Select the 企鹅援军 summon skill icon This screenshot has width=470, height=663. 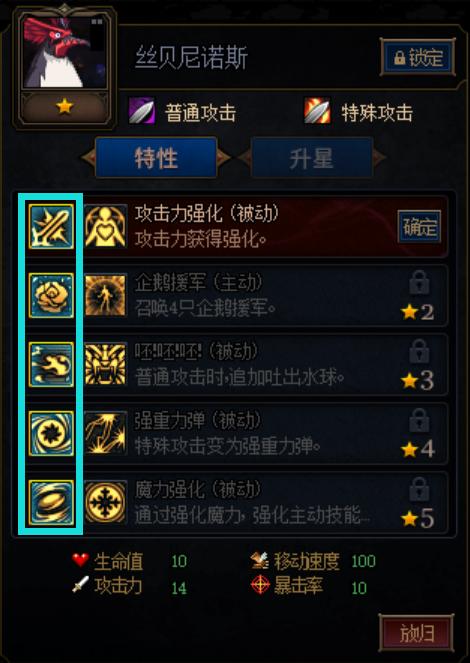[x=106, y=295]
